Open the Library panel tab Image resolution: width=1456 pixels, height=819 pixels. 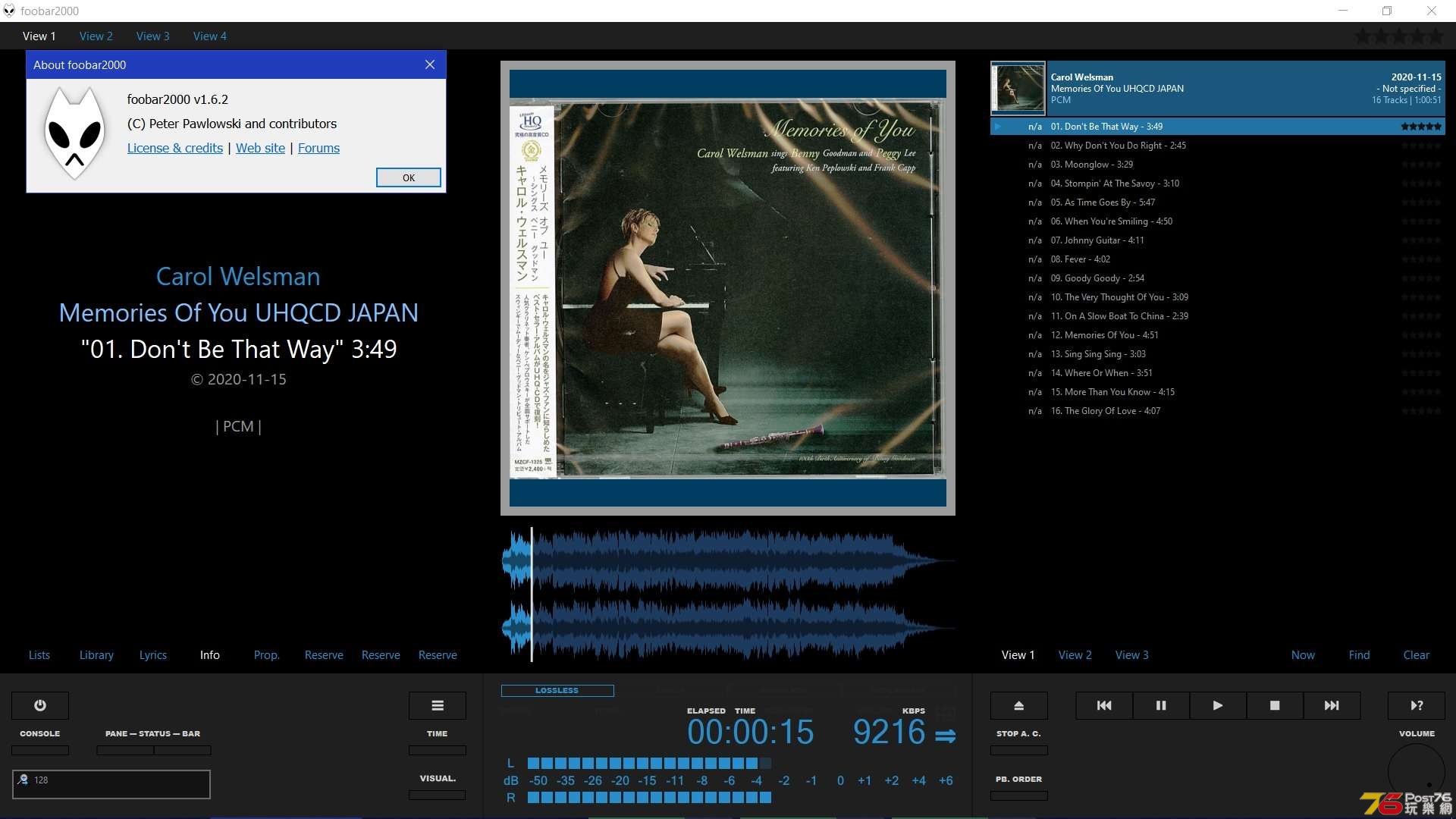click(96, 654)
